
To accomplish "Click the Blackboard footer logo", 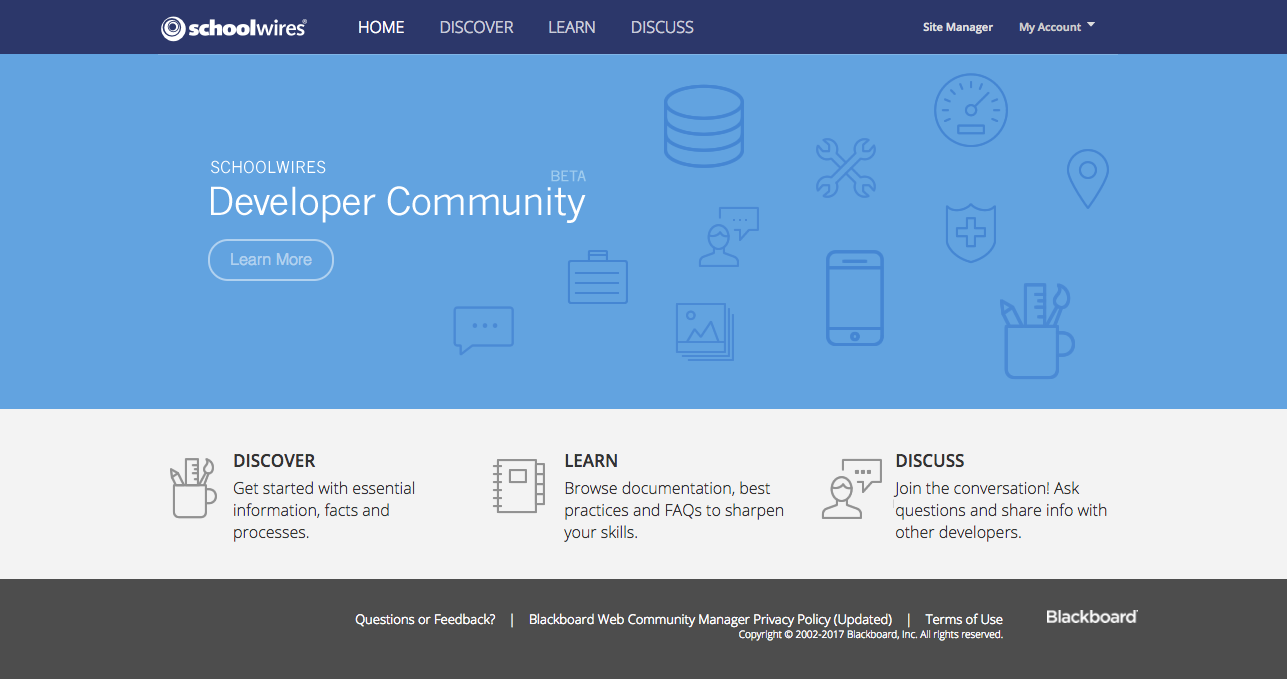I will 1092,617.
